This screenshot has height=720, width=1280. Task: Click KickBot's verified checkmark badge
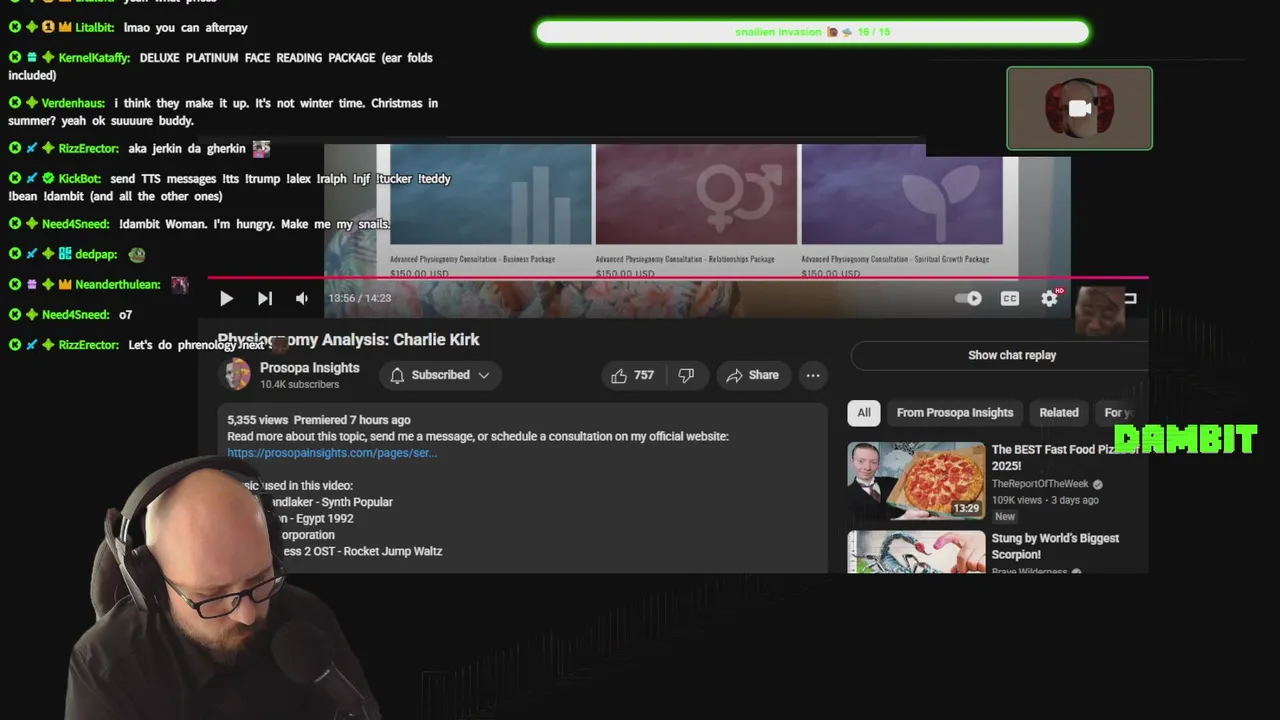click(x=48, y=179)
